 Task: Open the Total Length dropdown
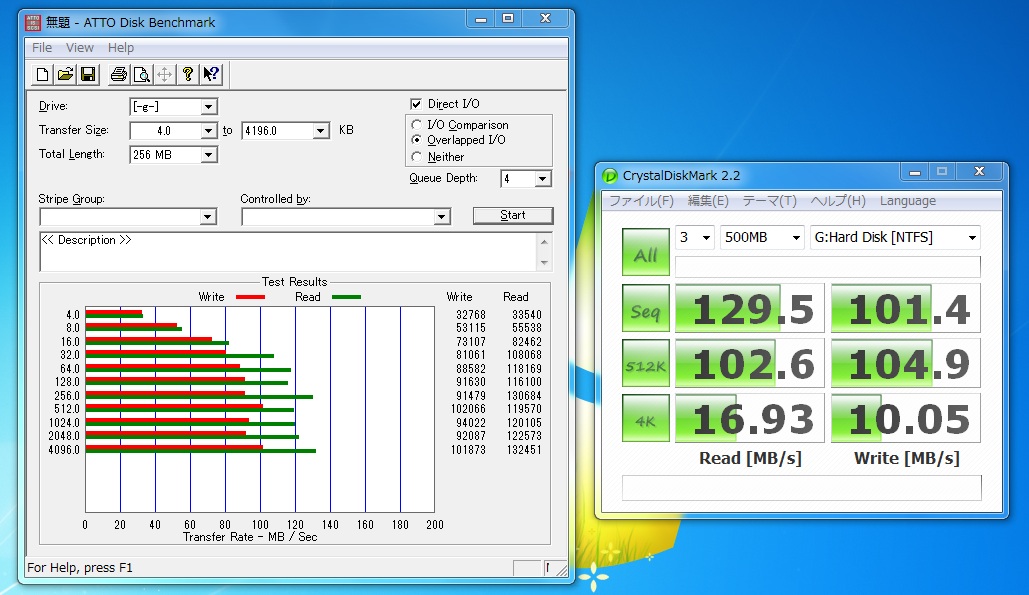208,155
